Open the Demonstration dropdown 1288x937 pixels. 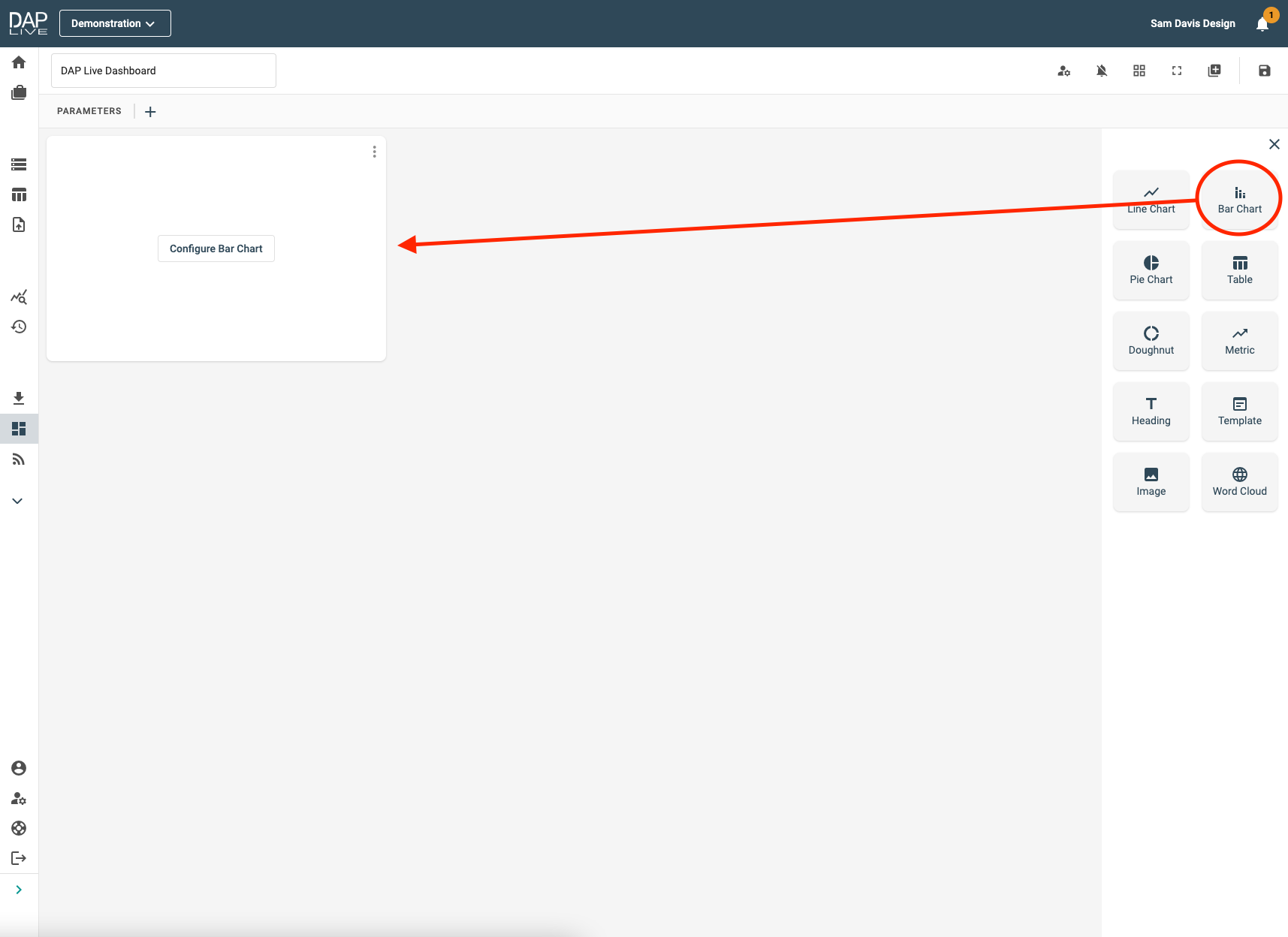pos(115,23)
